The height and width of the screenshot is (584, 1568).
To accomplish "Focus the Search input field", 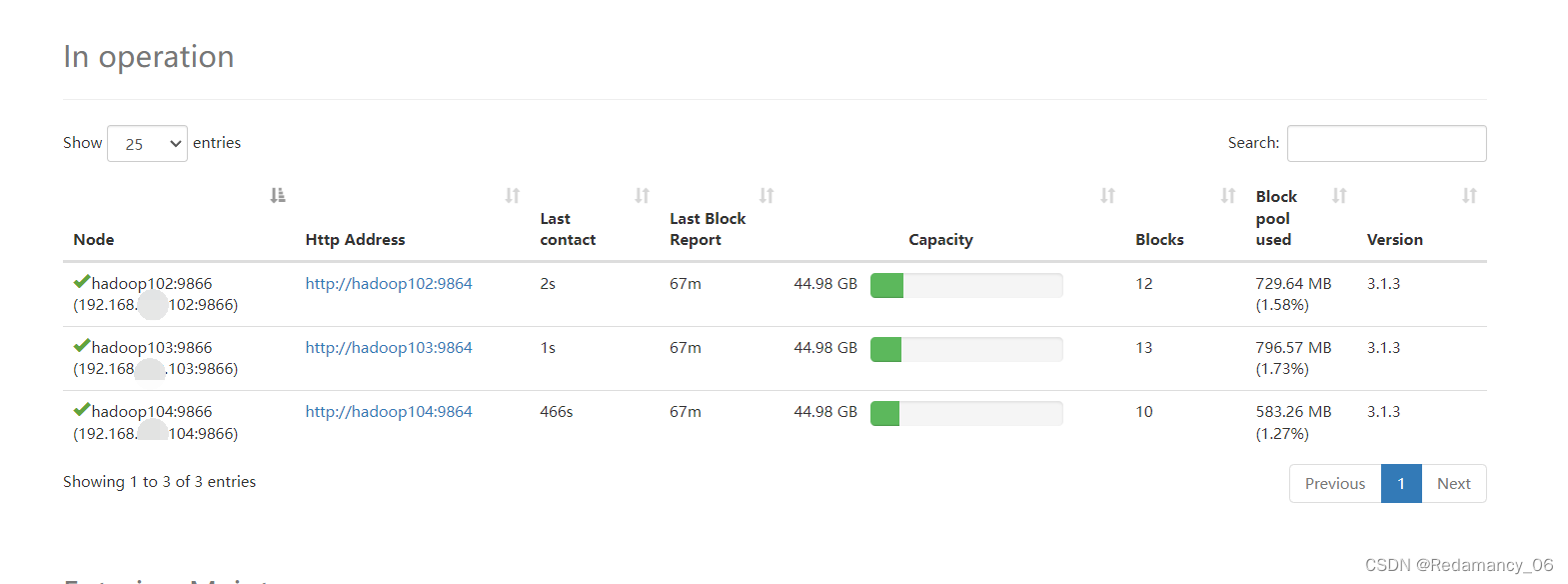I will coord(1387,143).
